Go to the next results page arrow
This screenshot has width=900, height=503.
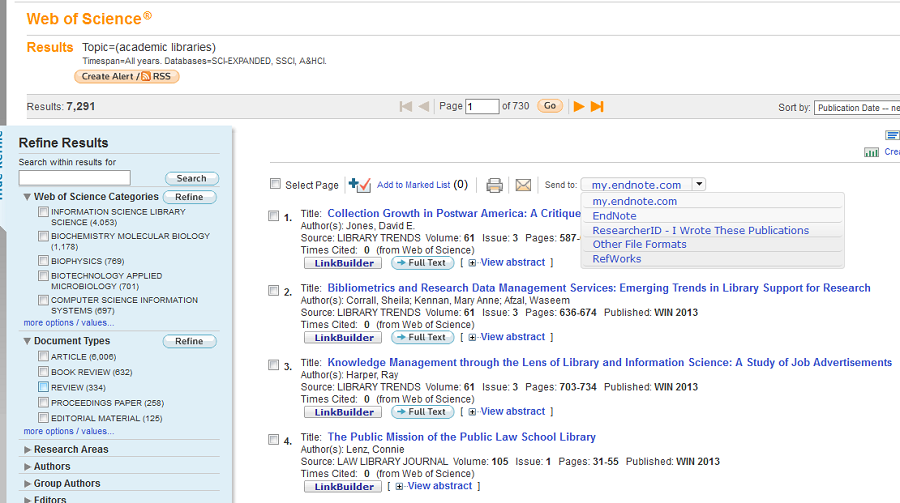[578, 107]
